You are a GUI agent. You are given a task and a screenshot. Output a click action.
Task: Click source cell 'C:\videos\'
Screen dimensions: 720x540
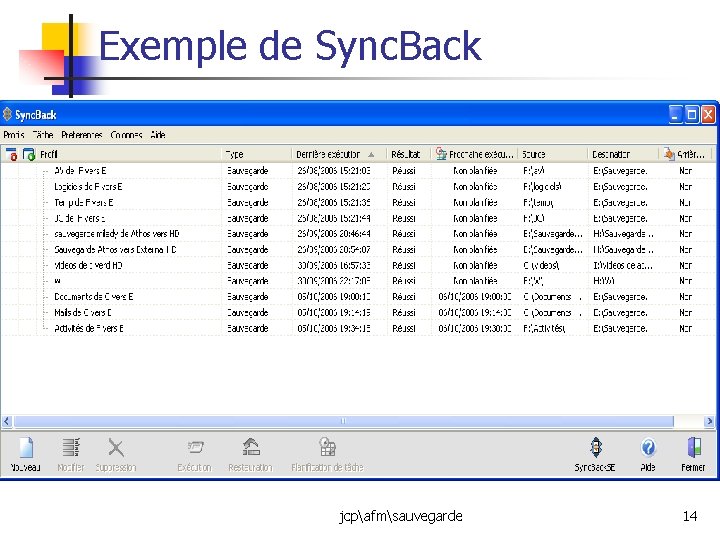coord(541,265)
